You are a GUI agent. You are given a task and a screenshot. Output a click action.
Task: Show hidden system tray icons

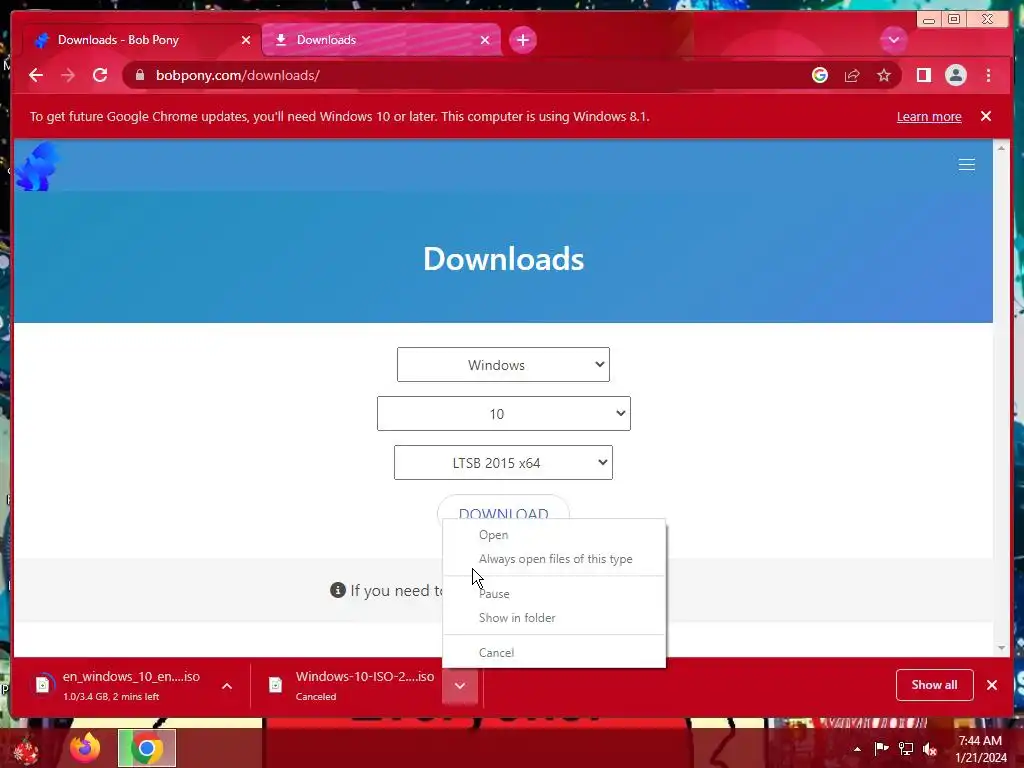[x=857, y=749]
